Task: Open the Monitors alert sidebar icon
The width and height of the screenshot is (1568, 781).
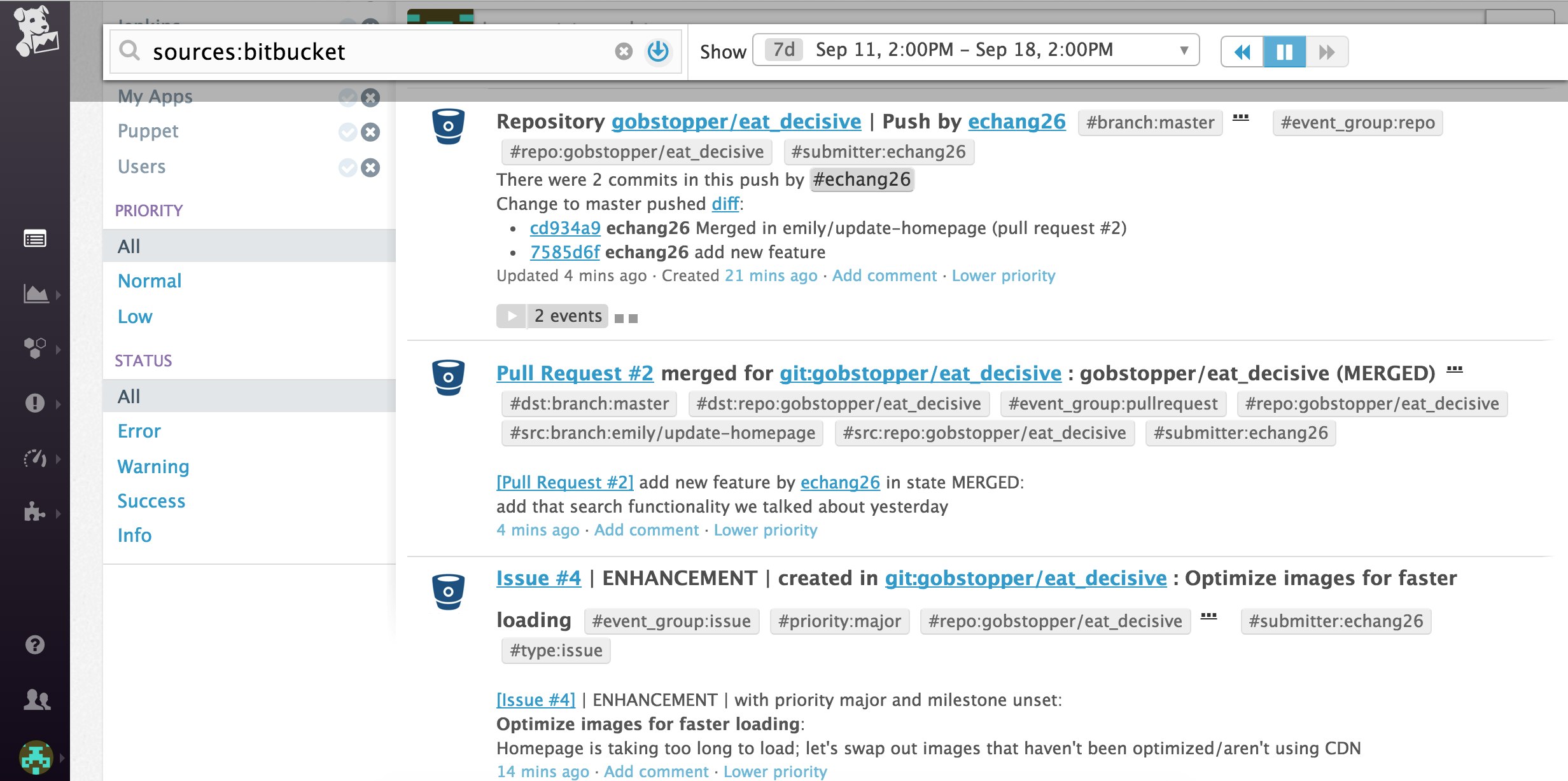Action: [35, 403]
